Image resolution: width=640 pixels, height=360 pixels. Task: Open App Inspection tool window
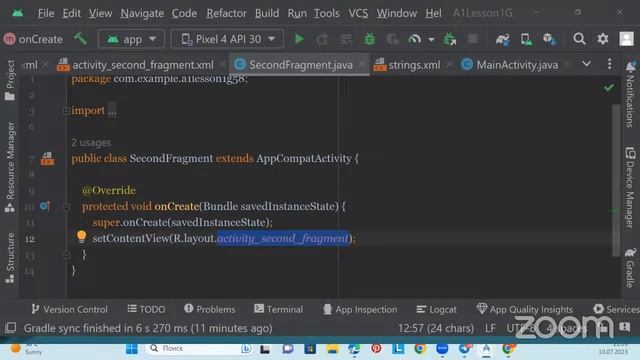pyautogui.click(x=360, y=309)
